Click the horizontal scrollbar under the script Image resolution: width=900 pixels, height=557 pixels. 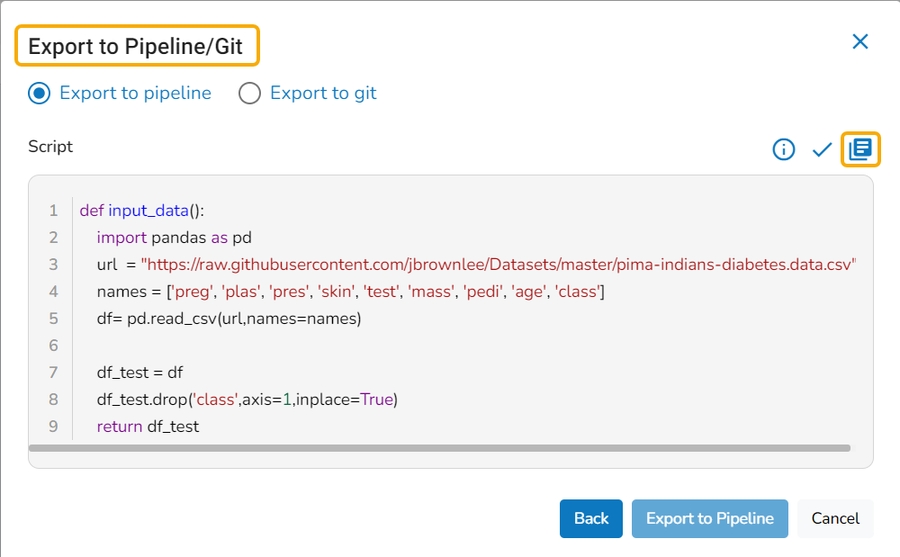click(440, 448)
